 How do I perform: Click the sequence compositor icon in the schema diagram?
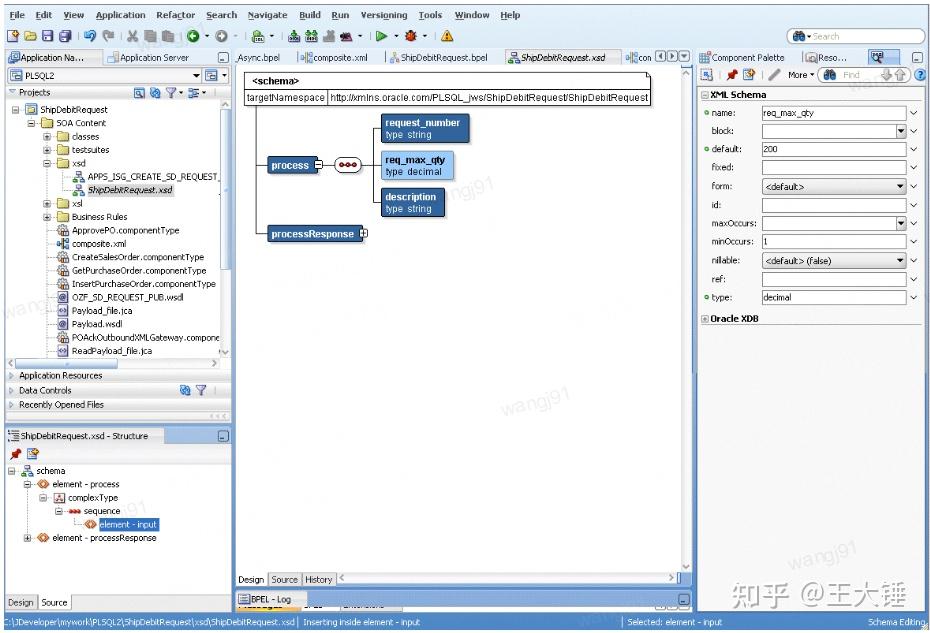pyautogui.click(x=348, y=165)
